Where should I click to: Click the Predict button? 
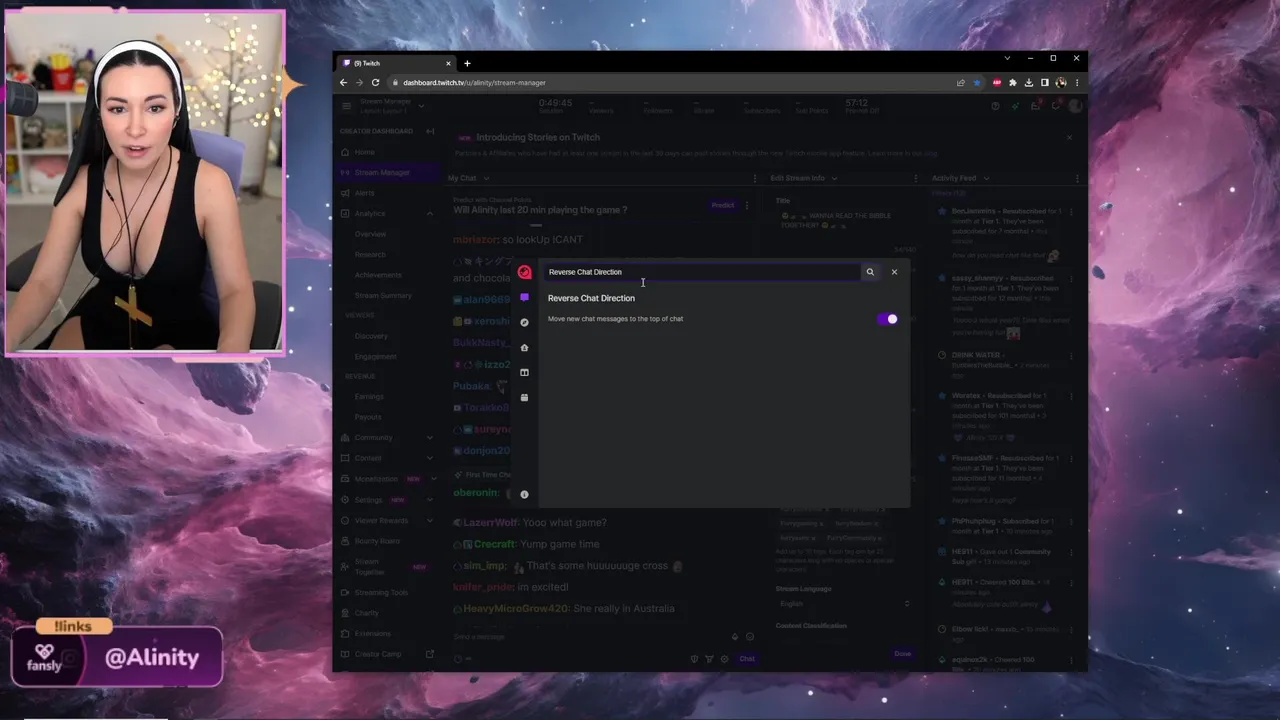point(723,205)
